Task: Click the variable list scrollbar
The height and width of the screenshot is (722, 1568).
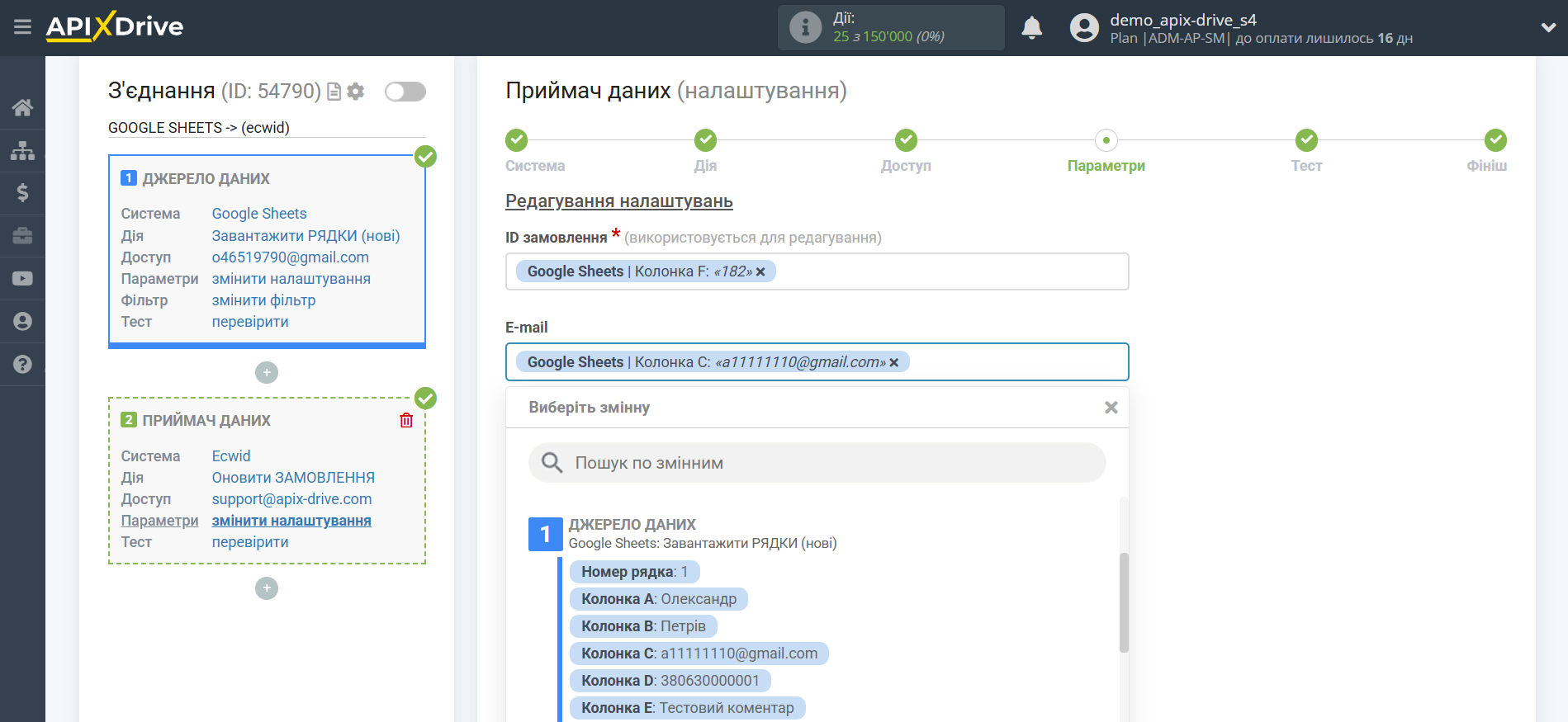Action: tap(1124, 602)
